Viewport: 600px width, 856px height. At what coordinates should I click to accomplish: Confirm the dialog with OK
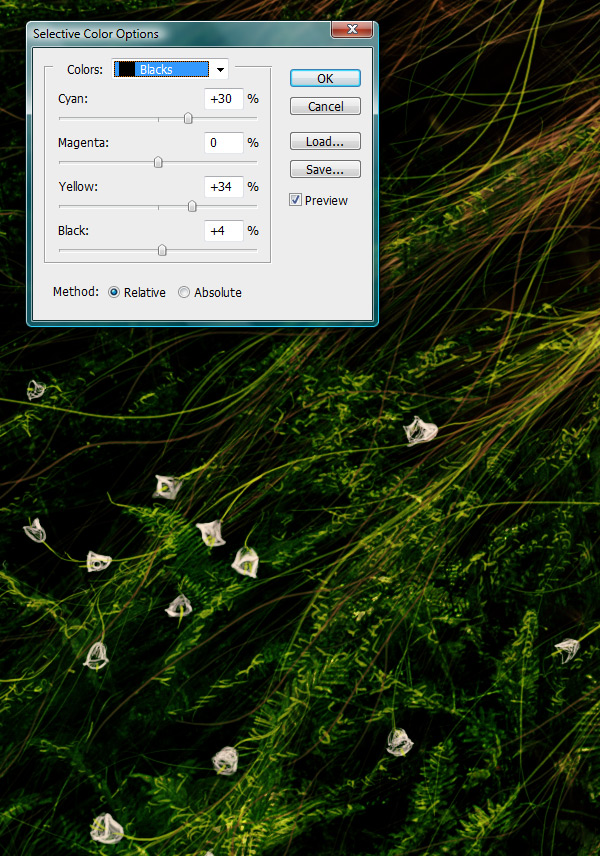[325, 78]
